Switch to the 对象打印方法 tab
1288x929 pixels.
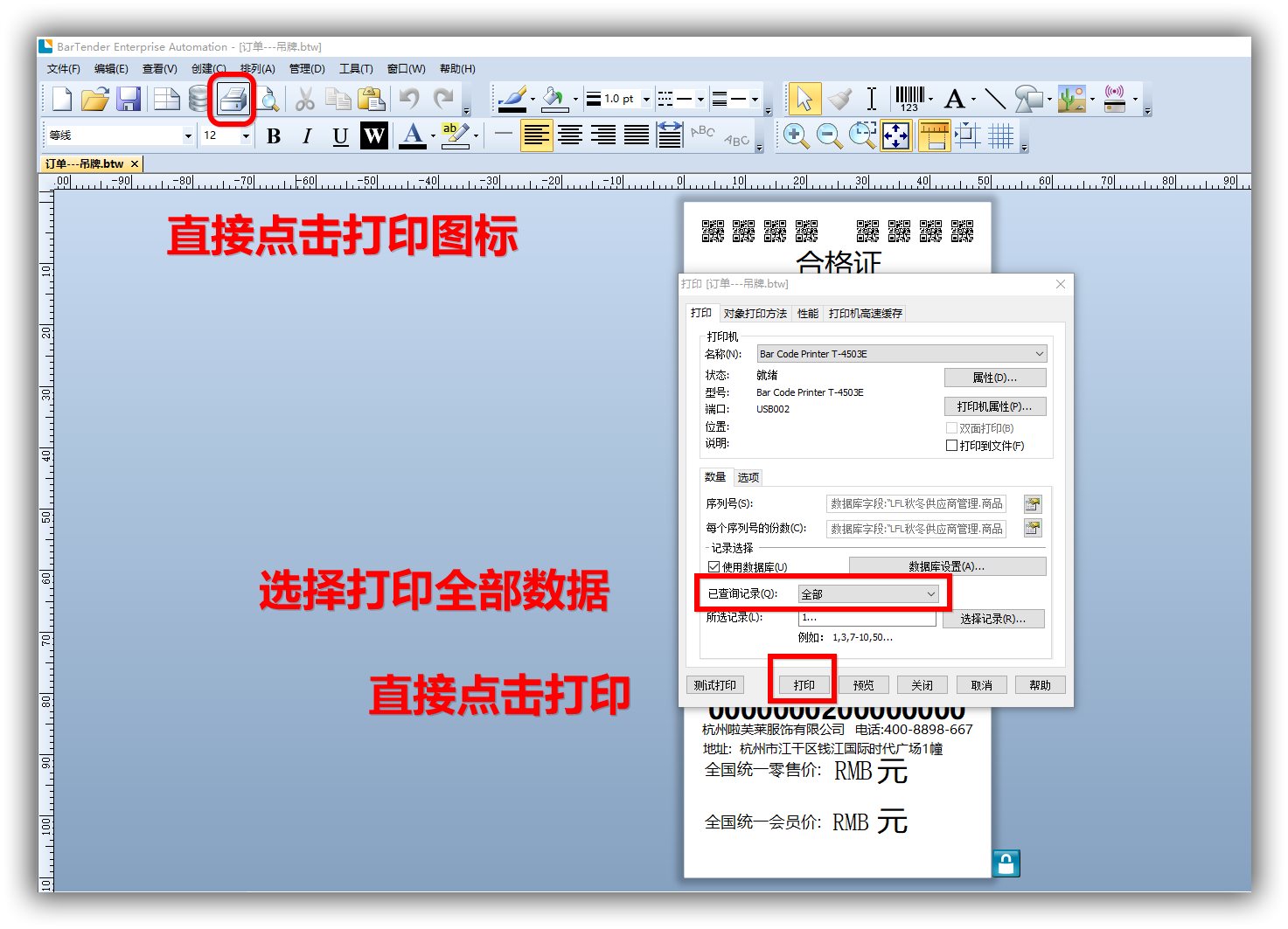click(x=755, y=314)
